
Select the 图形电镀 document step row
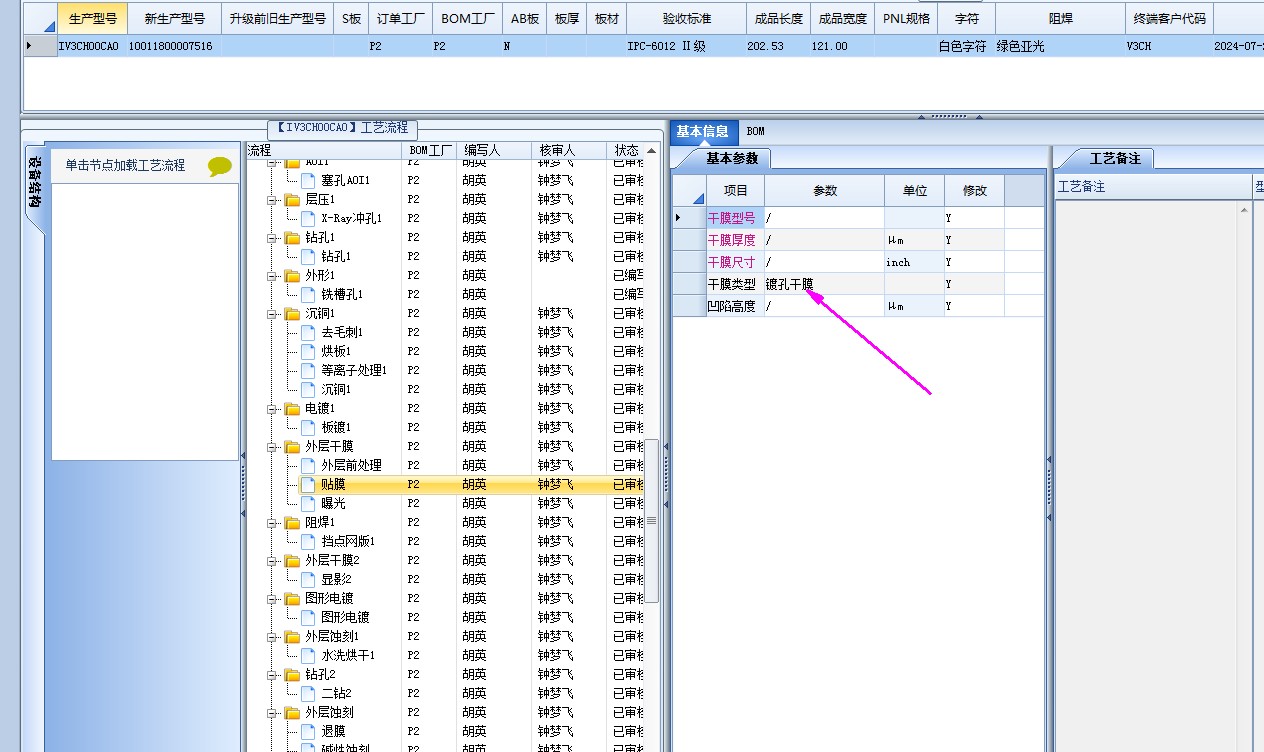(x=345, y=617)
